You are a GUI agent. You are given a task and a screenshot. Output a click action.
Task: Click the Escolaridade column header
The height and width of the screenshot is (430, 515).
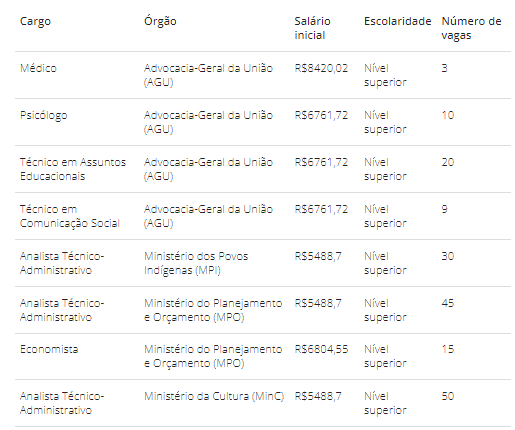[x=397, y=21]
